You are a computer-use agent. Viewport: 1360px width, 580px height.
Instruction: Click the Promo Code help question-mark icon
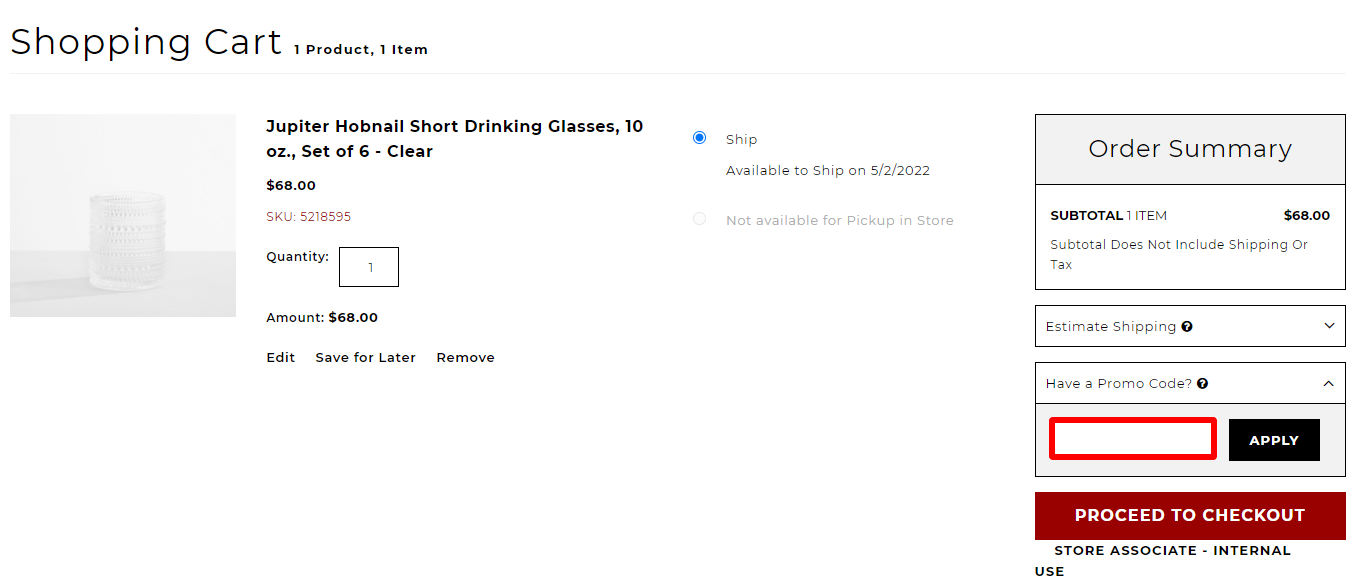1203,384
